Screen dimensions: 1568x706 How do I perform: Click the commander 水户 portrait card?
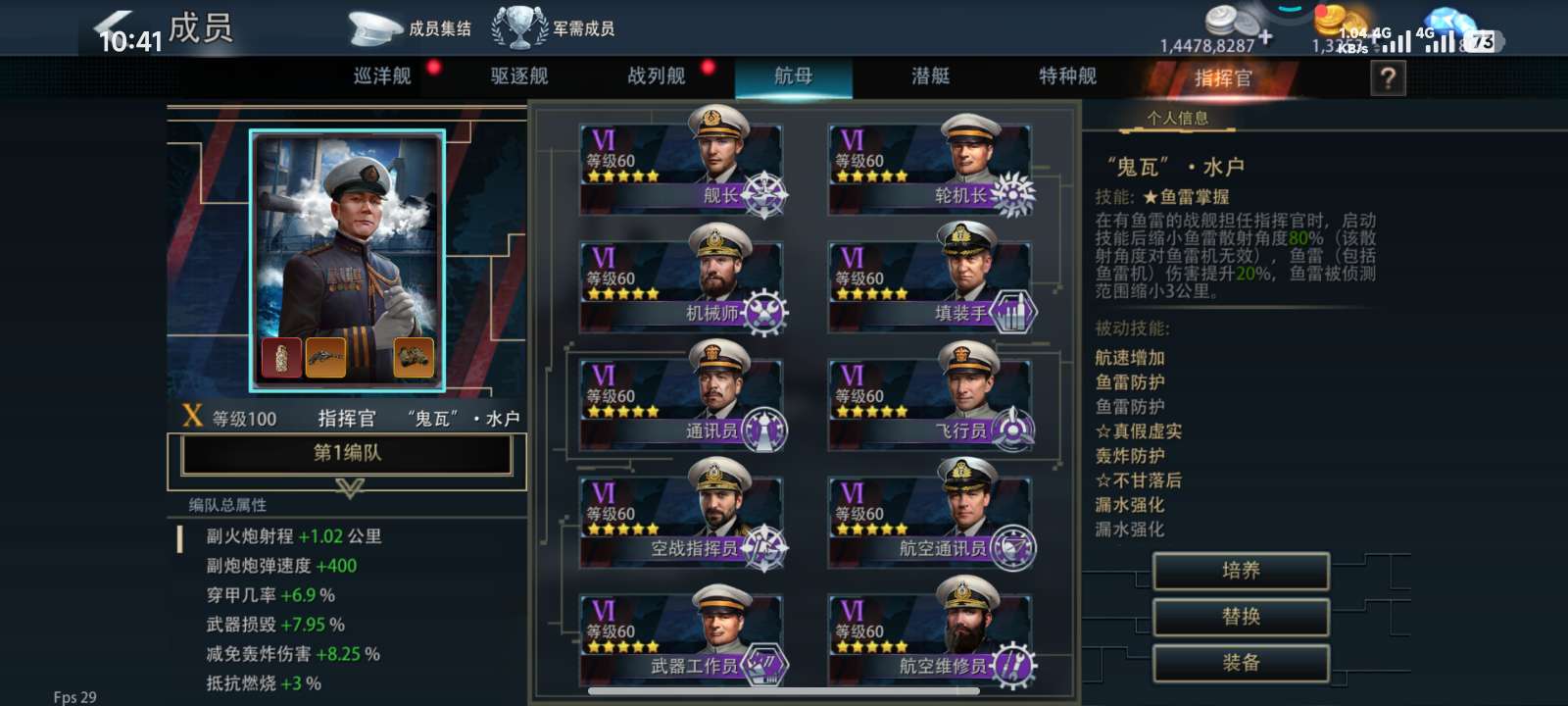pos(347,260)
